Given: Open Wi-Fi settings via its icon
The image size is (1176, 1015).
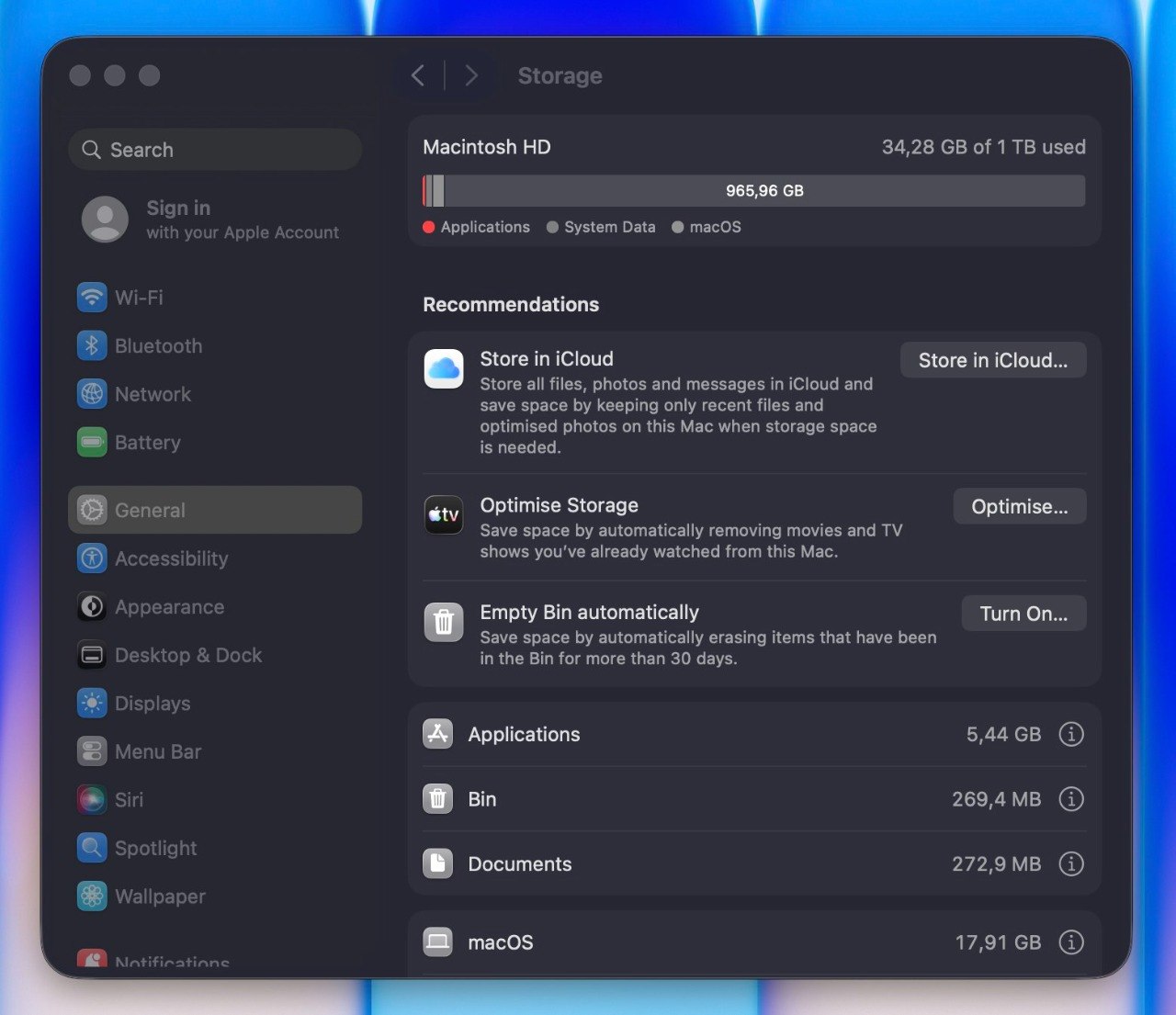Looking at the screenshot, I should point(92,298).
